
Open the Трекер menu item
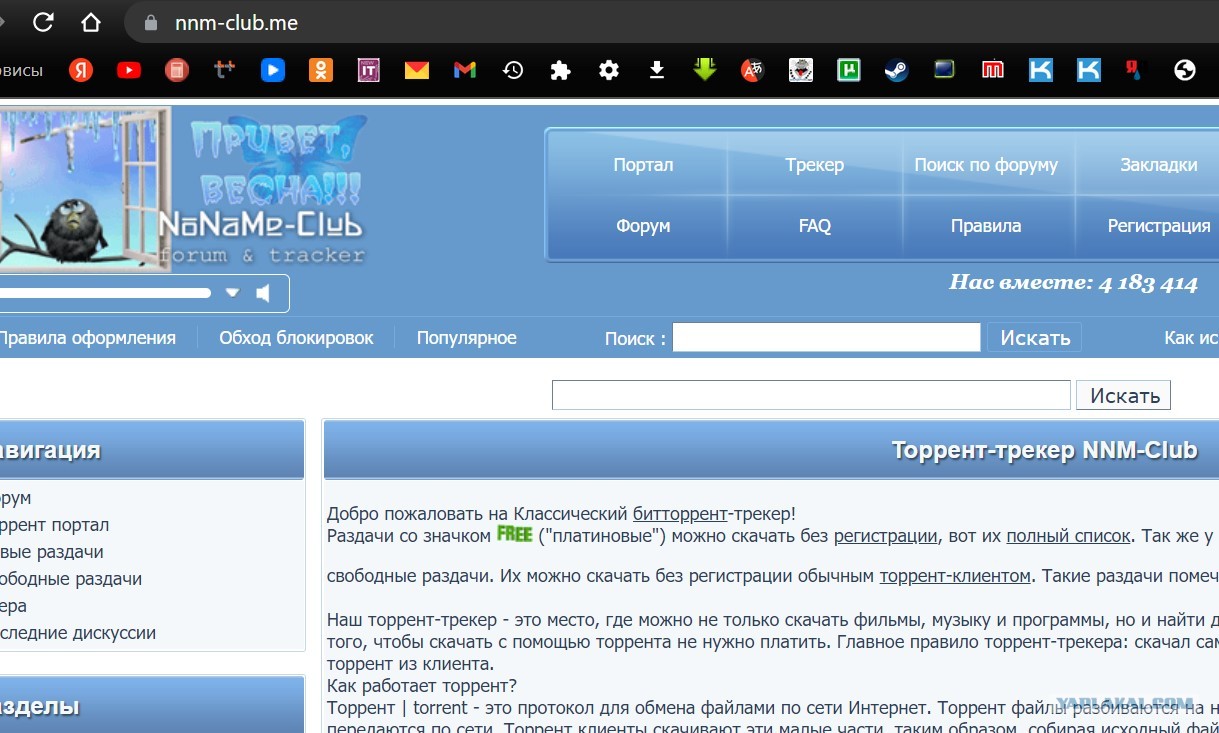point(815,165)
